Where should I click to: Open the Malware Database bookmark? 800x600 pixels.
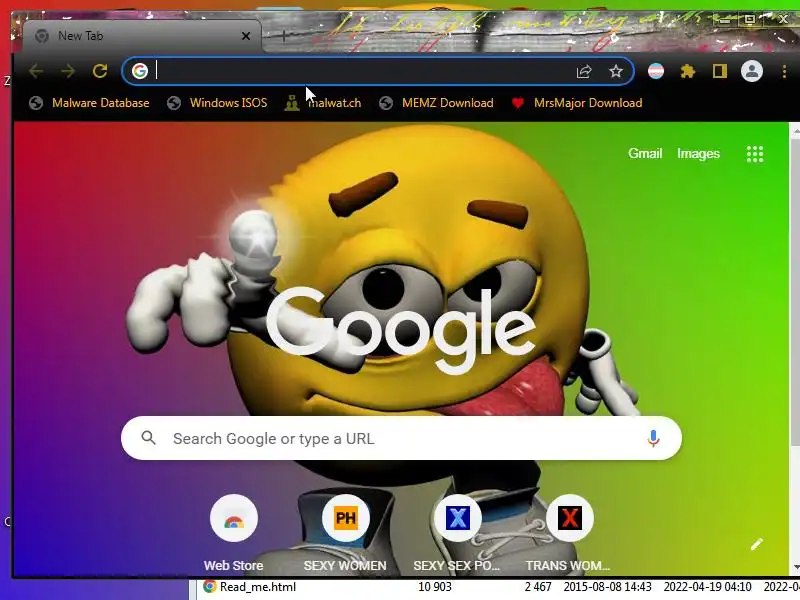pyautogui.click(x=89, y=103)
